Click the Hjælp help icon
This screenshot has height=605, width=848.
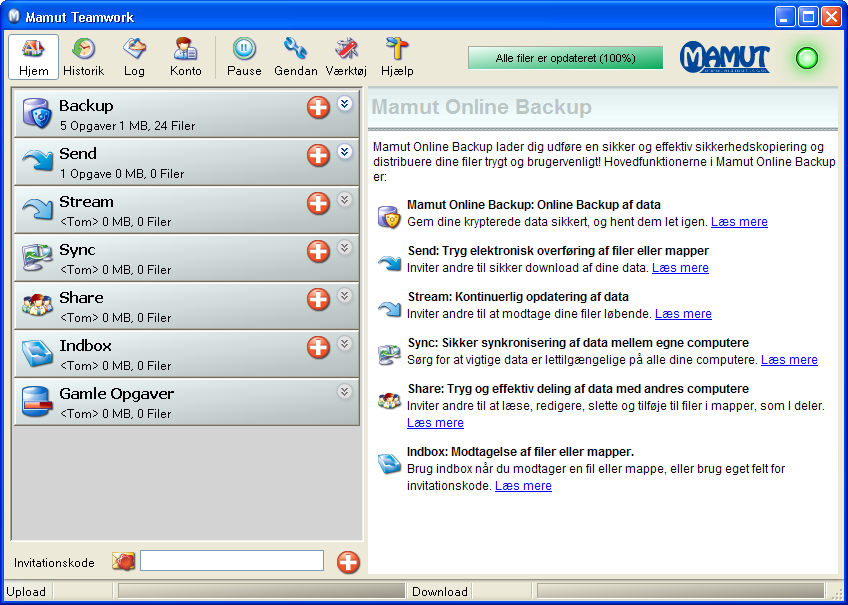397,57
